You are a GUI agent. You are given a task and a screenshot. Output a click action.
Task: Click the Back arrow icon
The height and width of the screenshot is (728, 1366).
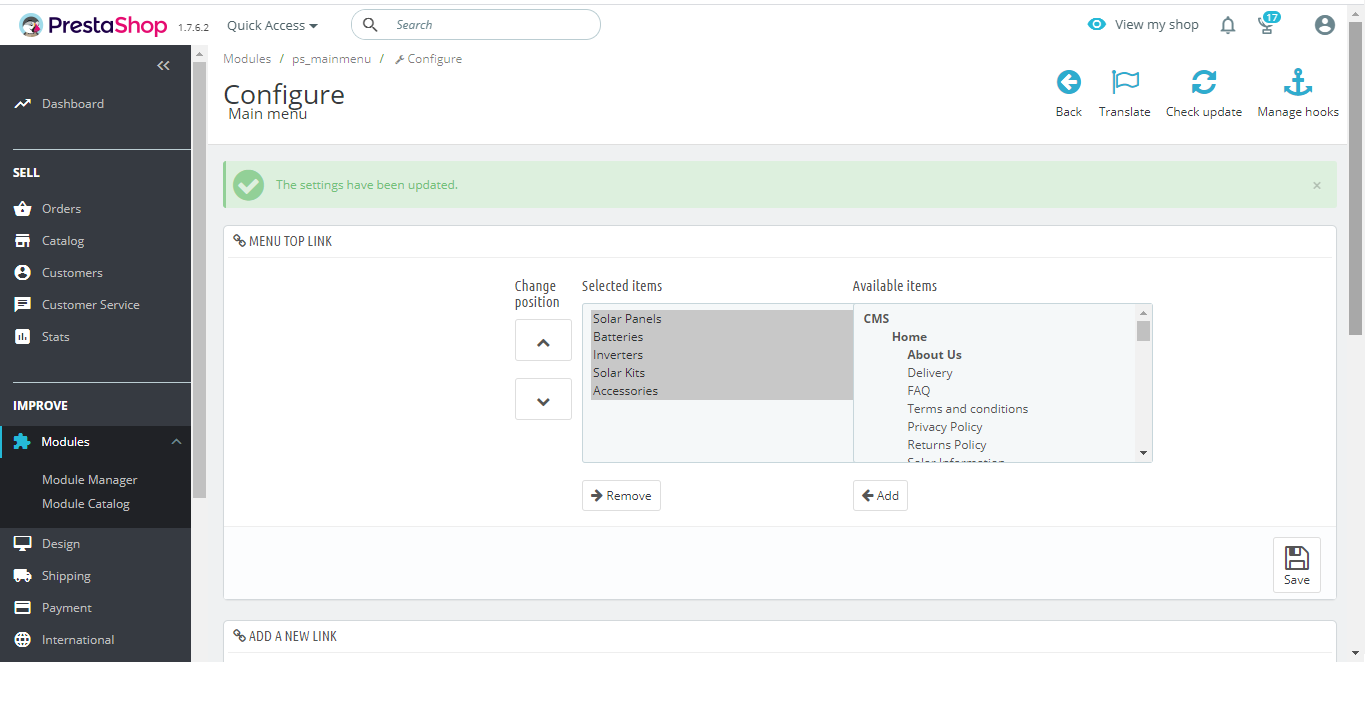tap(1068, 82)
